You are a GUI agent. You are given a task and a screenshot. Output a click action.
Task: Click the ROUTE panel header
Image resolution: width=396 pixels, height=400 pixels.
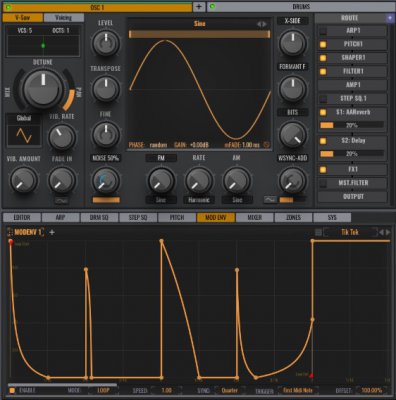350,18
